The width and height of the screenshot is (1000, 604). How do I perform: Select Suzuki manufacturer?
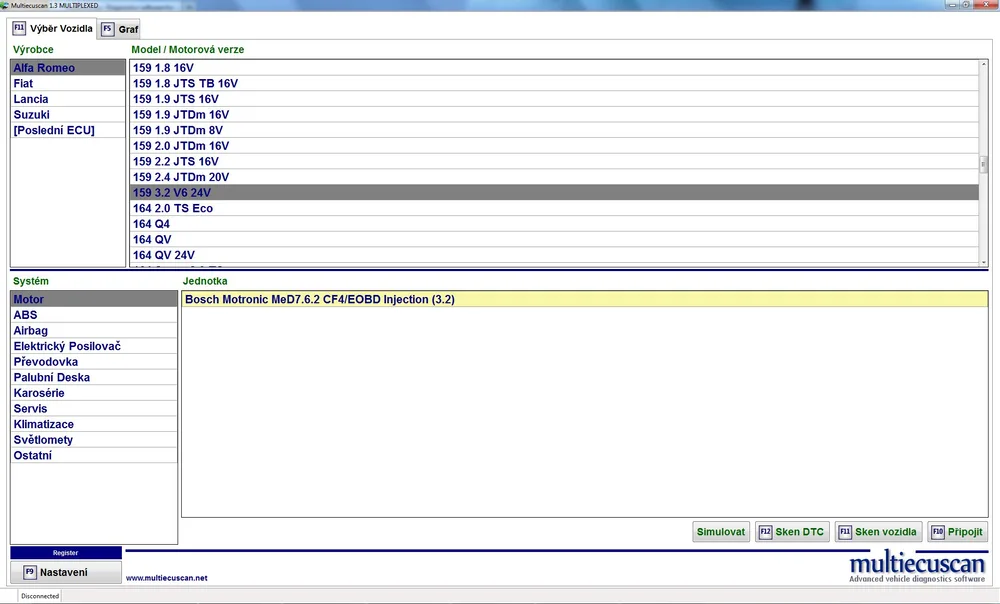tap(68, 115)
